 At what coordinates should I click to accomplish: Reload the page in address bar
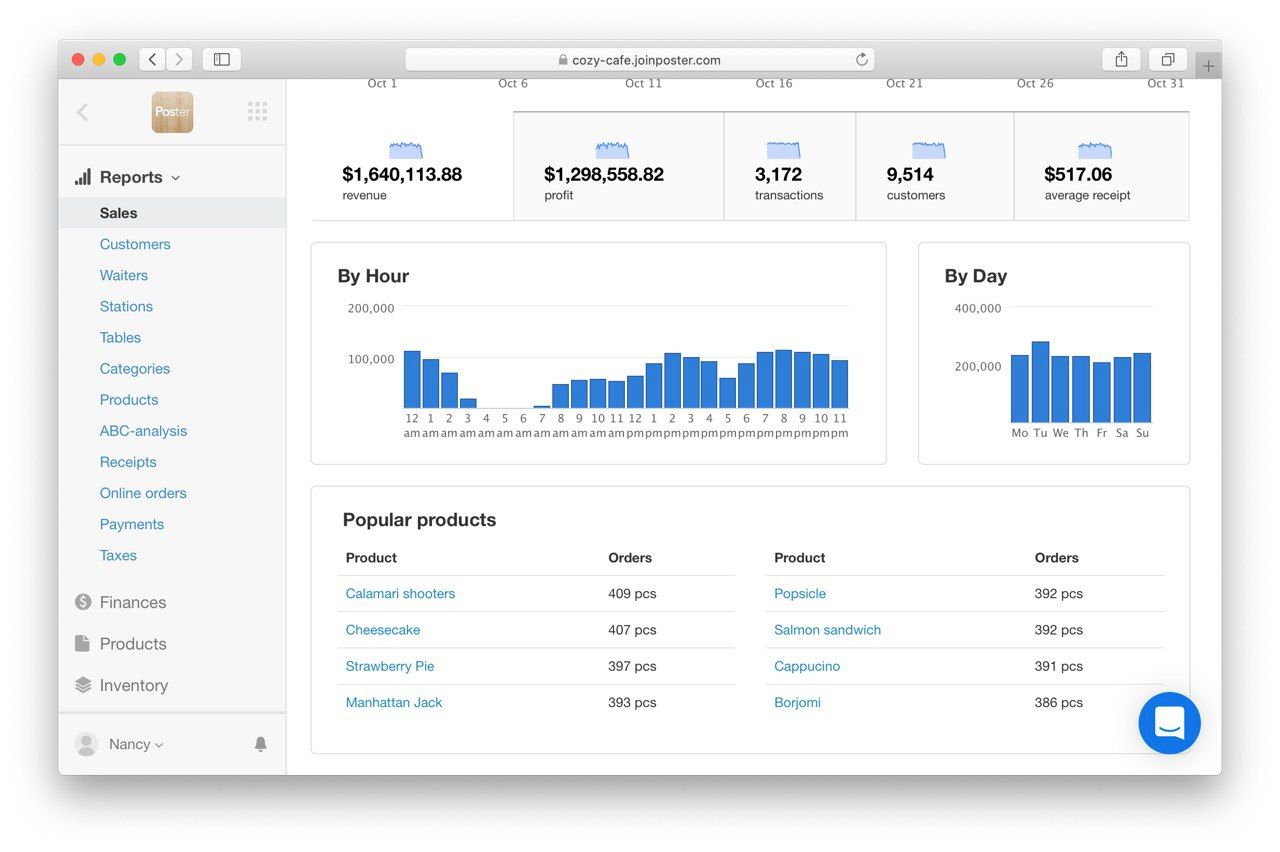click(x=861, y=60)
